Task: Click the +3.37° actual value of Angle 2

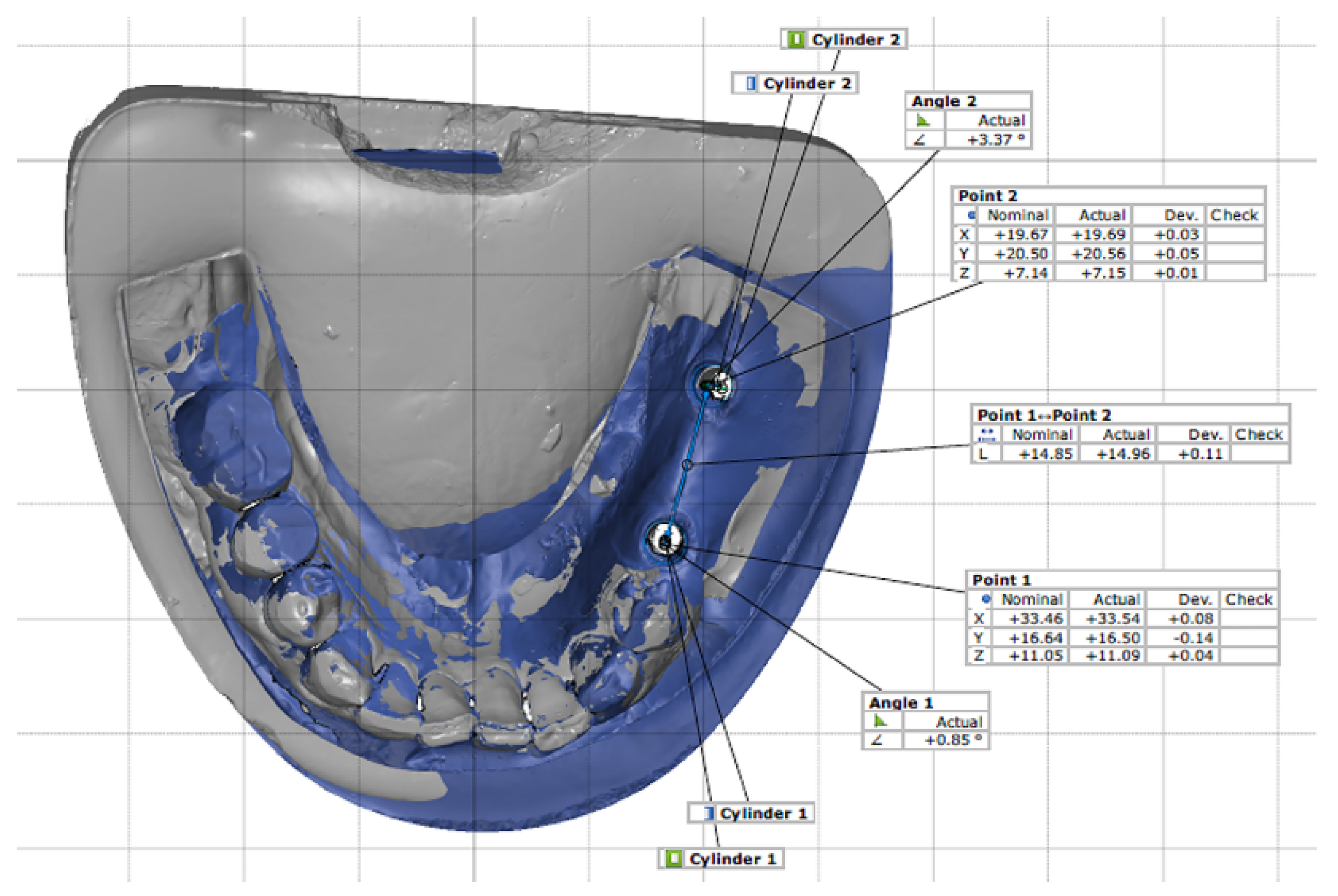Action: (996, 140)
